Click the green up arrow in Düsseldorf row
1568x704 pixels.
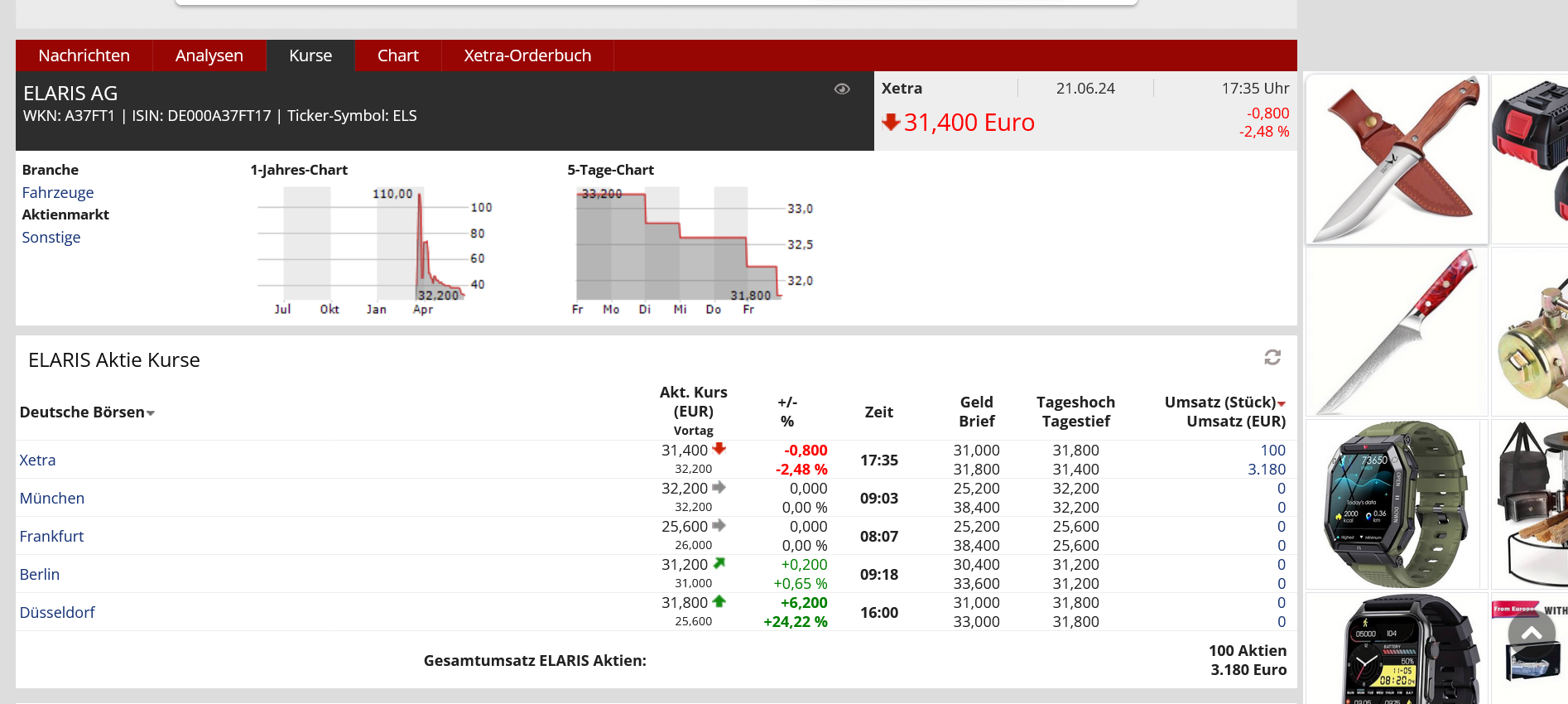719,601
